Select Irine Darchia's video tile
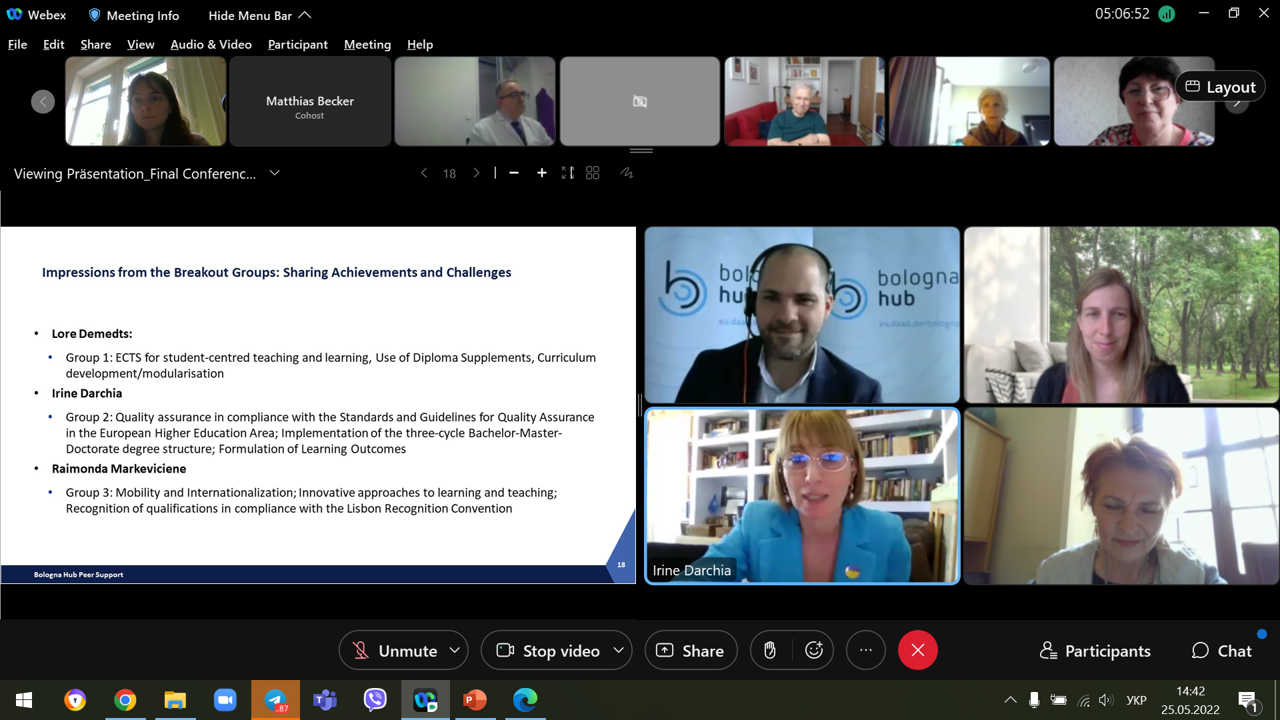 [x=802, y=495]
